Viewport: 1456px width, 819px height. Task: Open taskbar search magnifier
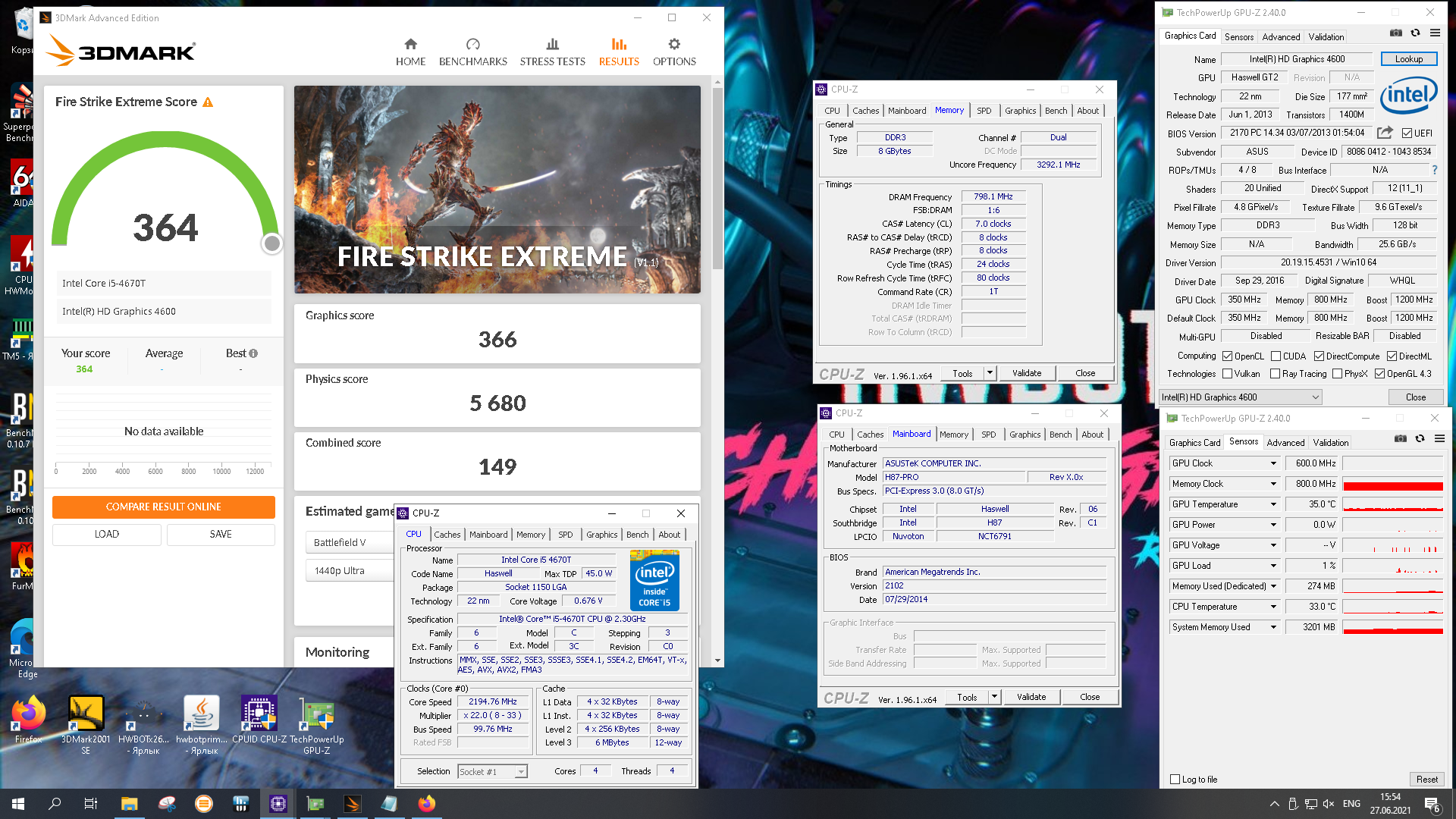[55, 804]
